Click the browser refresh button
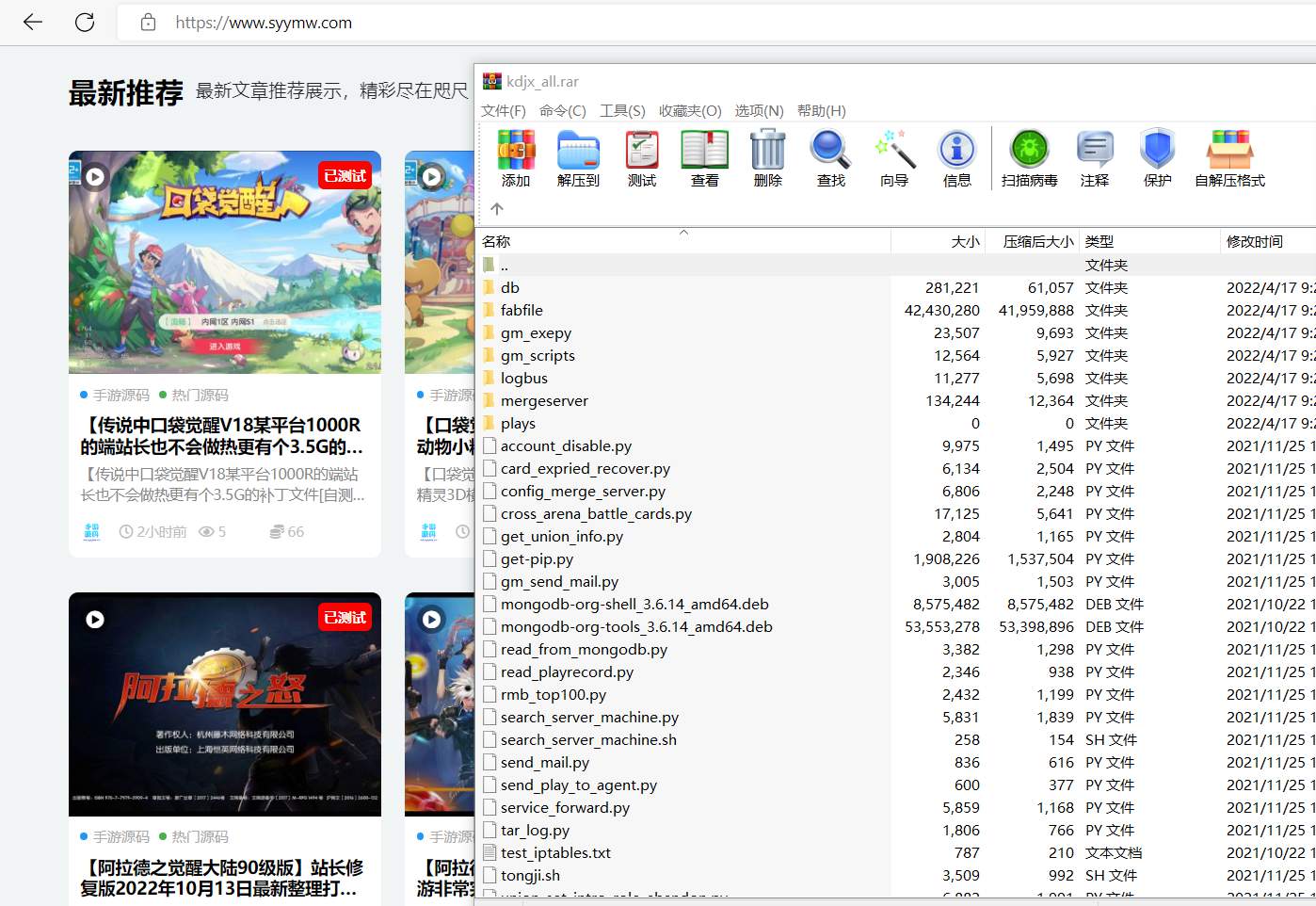Image resolution: width=1316 pixels, height=906 pixels. click(85, 23)
